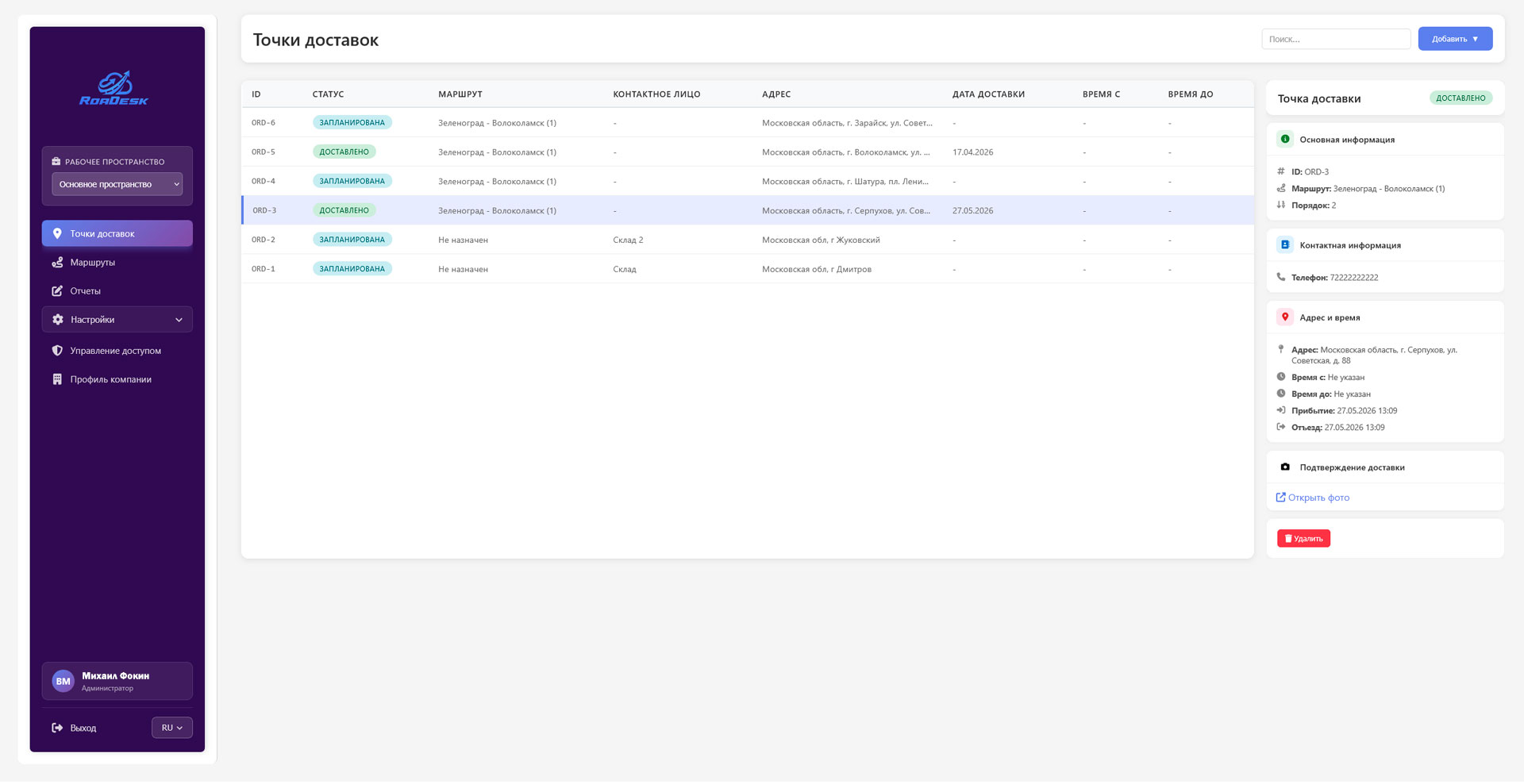Click ЗАПЛАНИРОВАНА status badge for ORD-6
The height and width of the screenshot is (784, 1524).
(352, 123)
